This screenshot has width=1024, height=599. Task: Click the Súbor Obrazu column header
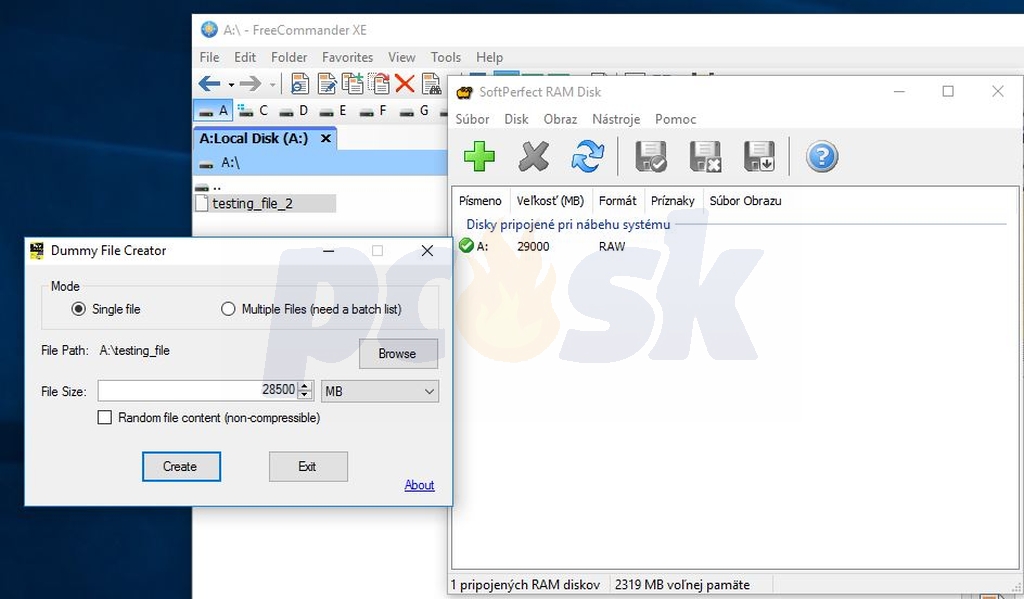coord(745,201)
